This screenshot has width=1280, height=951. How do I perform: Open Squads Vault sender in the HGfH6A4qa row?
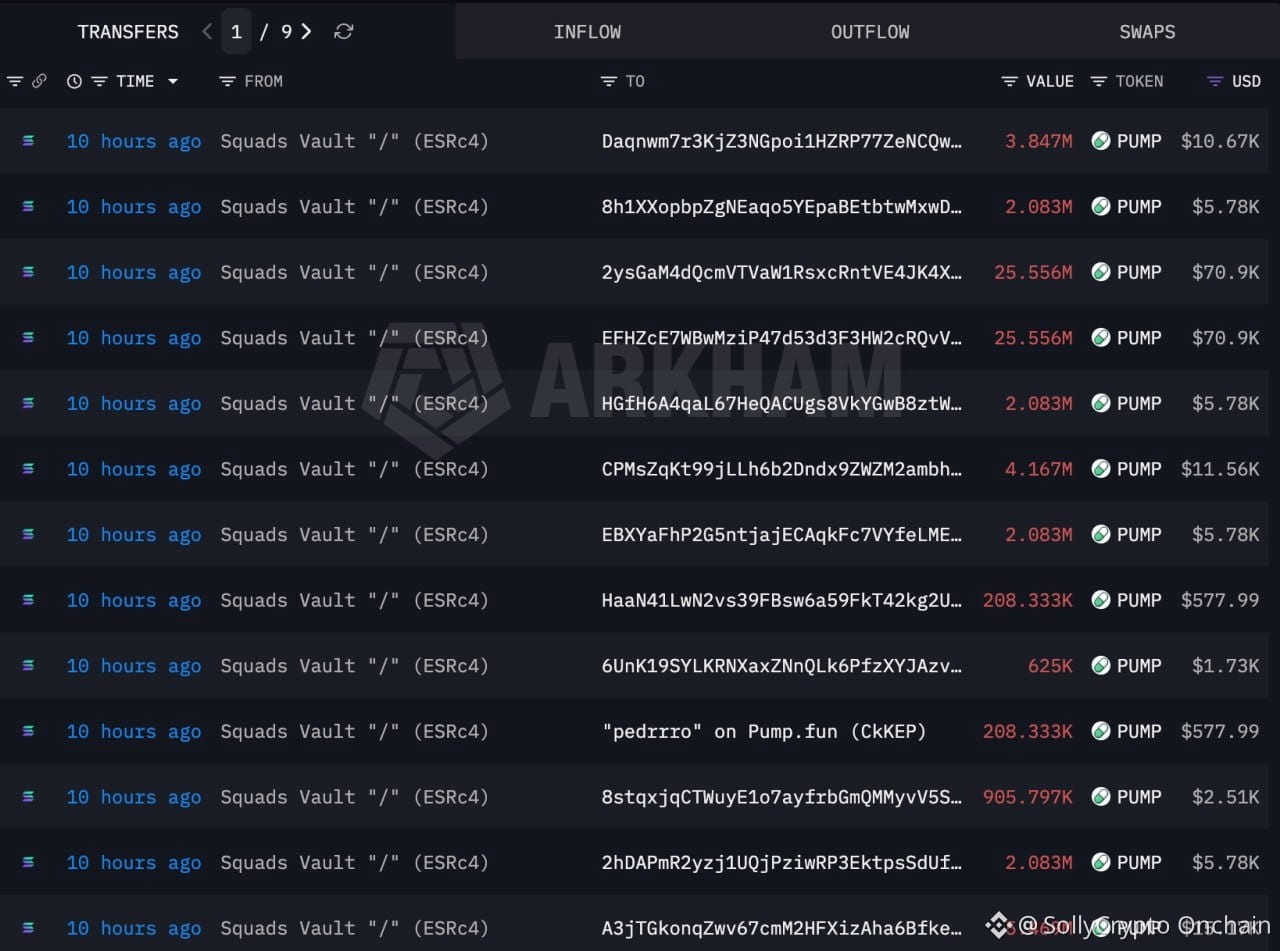(x=355, y=403)
